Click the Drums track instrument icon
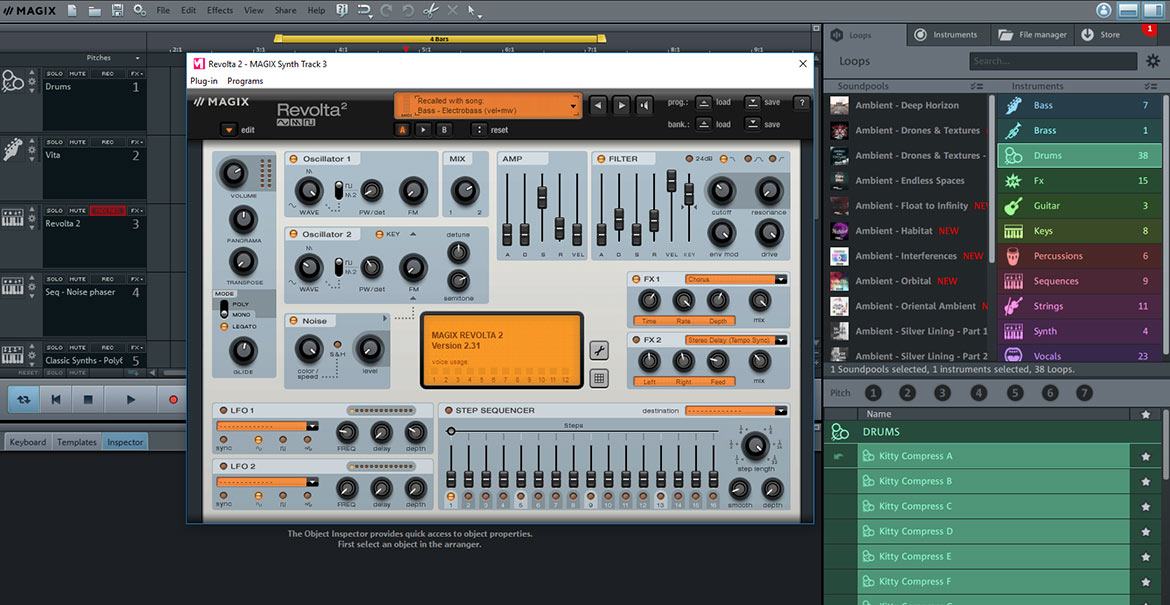 tap(13, 81)
